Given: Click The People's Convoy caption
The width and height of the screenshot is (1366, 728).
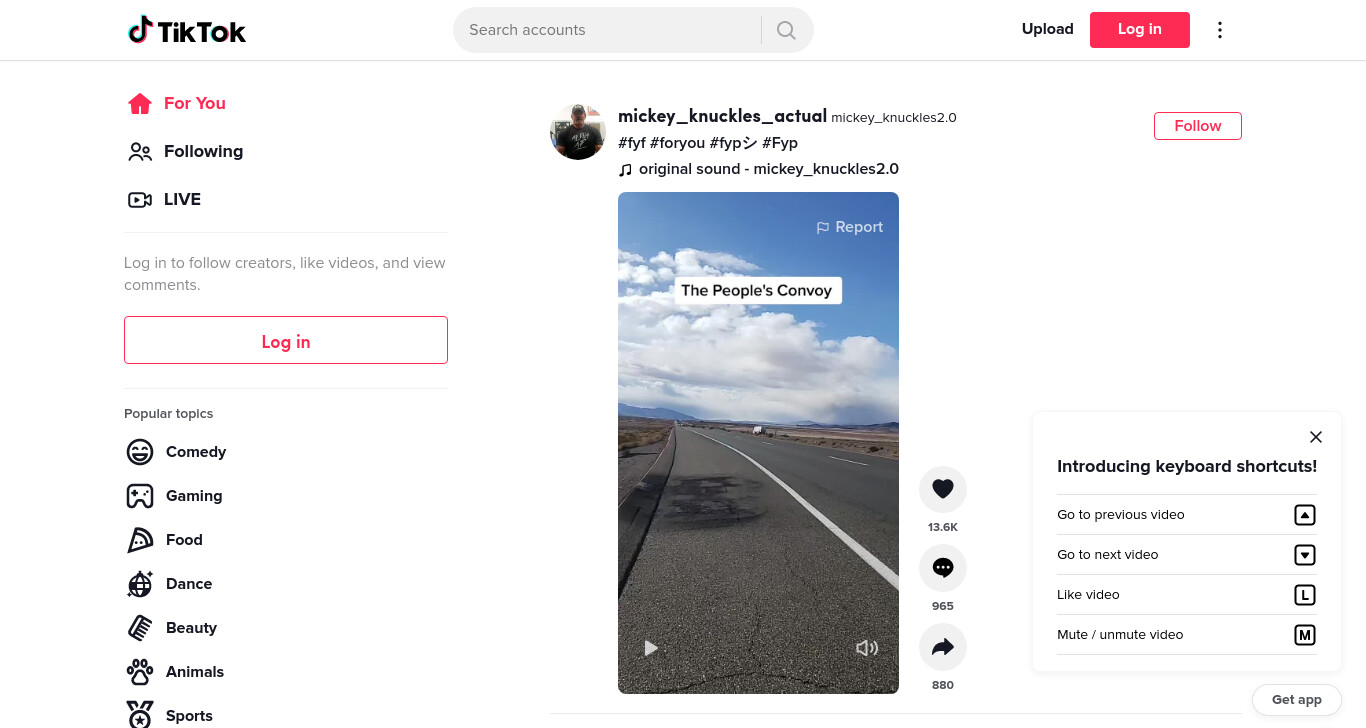Looking at the screenshot, I should coord(757,290).
